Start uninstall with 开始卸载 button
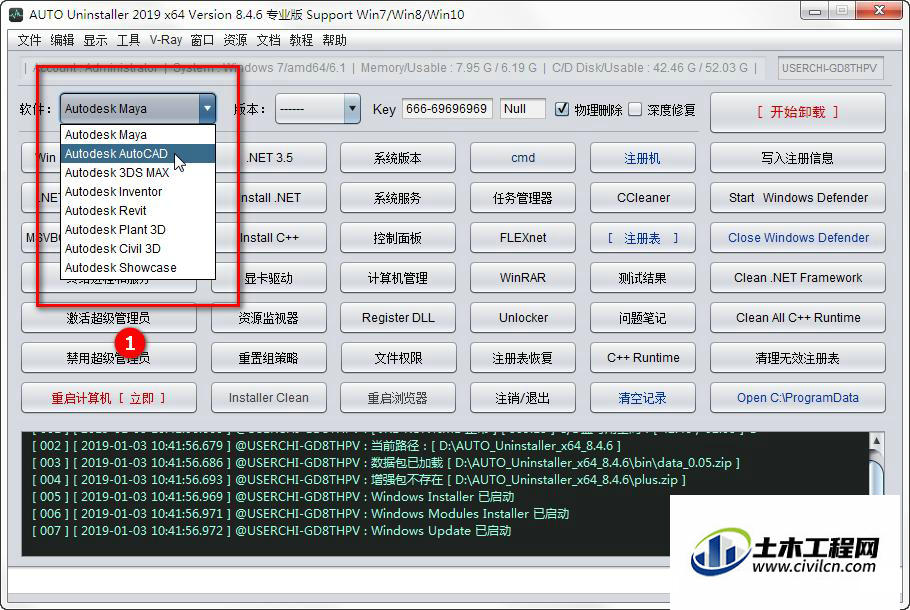The height and width of the screenshot is (610, 910). pyautogui.click(x=797, y=112)
